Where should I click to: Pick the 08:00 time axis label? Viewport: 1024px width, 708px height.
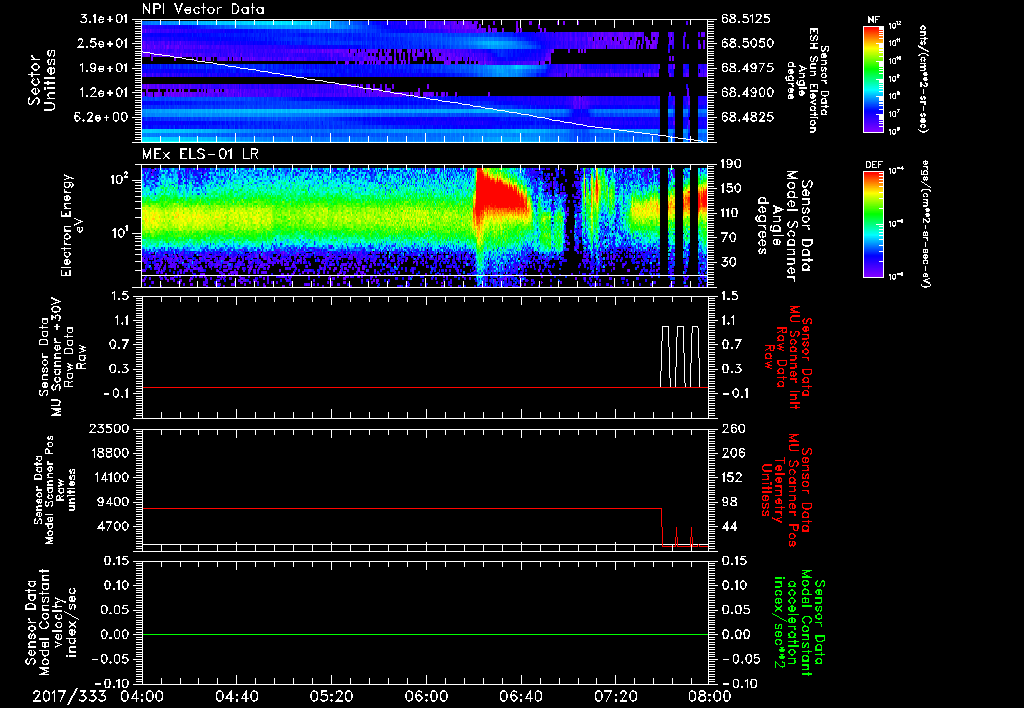(709, 696)
